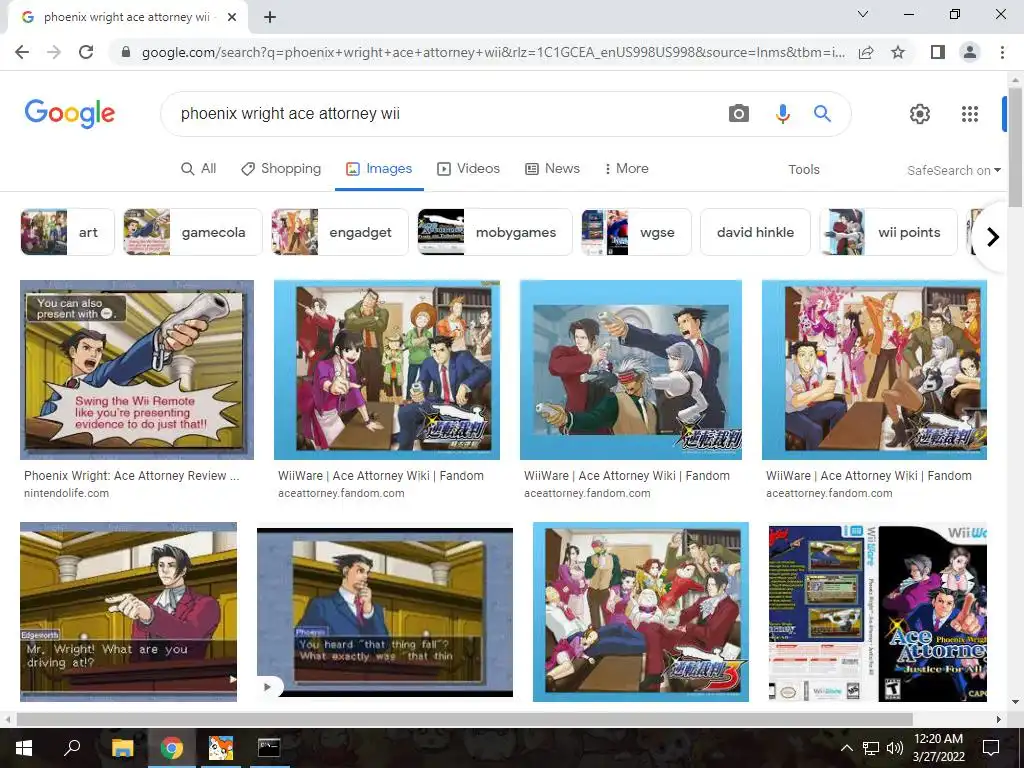Open the Justice For All box art image

[x=877, y=612]
